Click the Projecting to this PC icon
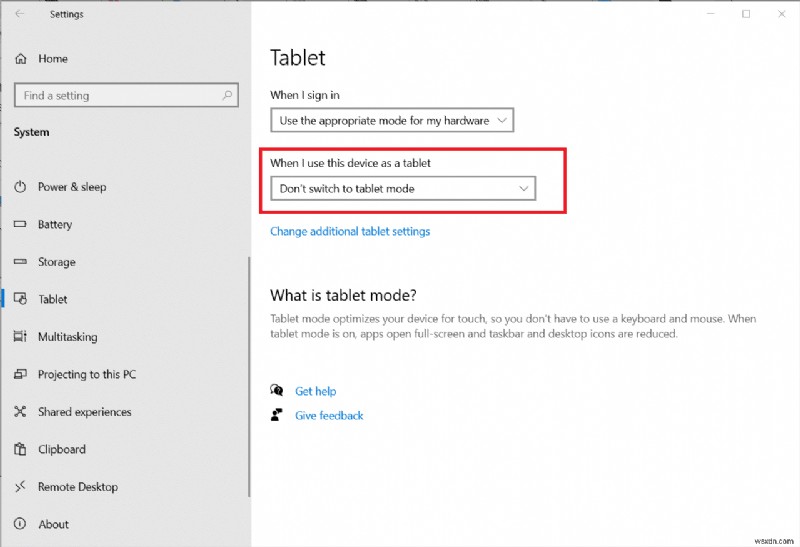This screenshot has width=800, height=547. pyautogui.click(x=20, y=375)
